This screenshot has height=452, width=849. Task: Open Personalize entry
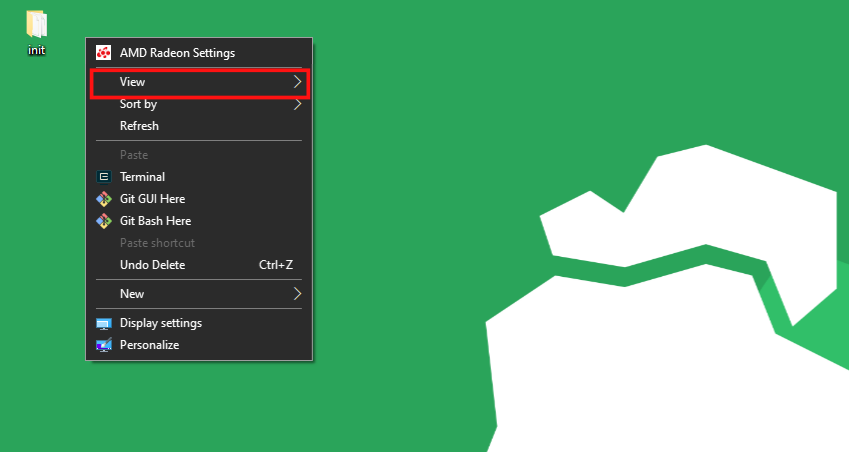click(199, 345)
